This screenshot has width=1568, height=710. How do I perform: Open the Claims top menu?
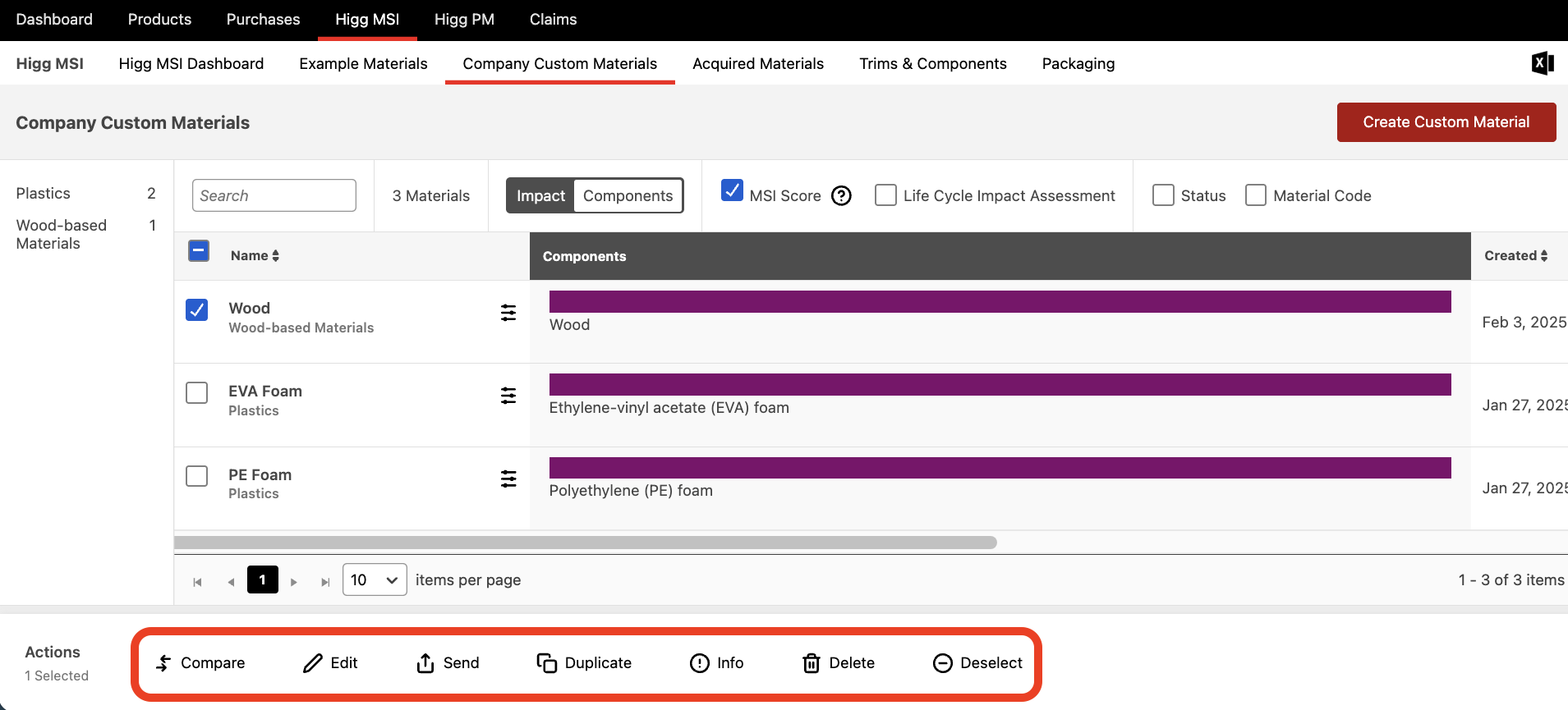pyautogui.click(x=553, y=19)
